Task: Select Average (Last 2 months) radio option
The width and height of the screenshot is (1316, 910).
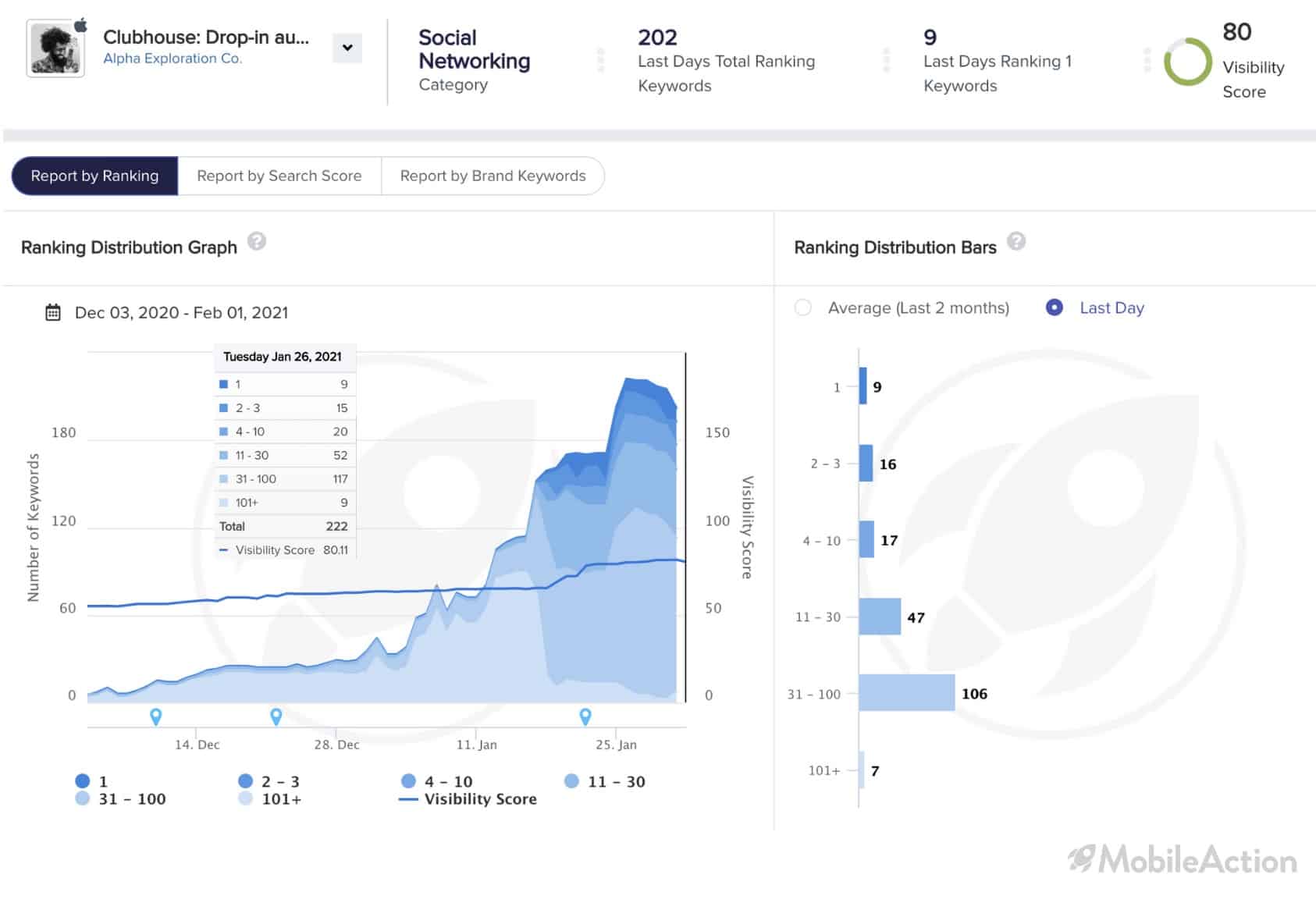Action: [x=803, y=307]
